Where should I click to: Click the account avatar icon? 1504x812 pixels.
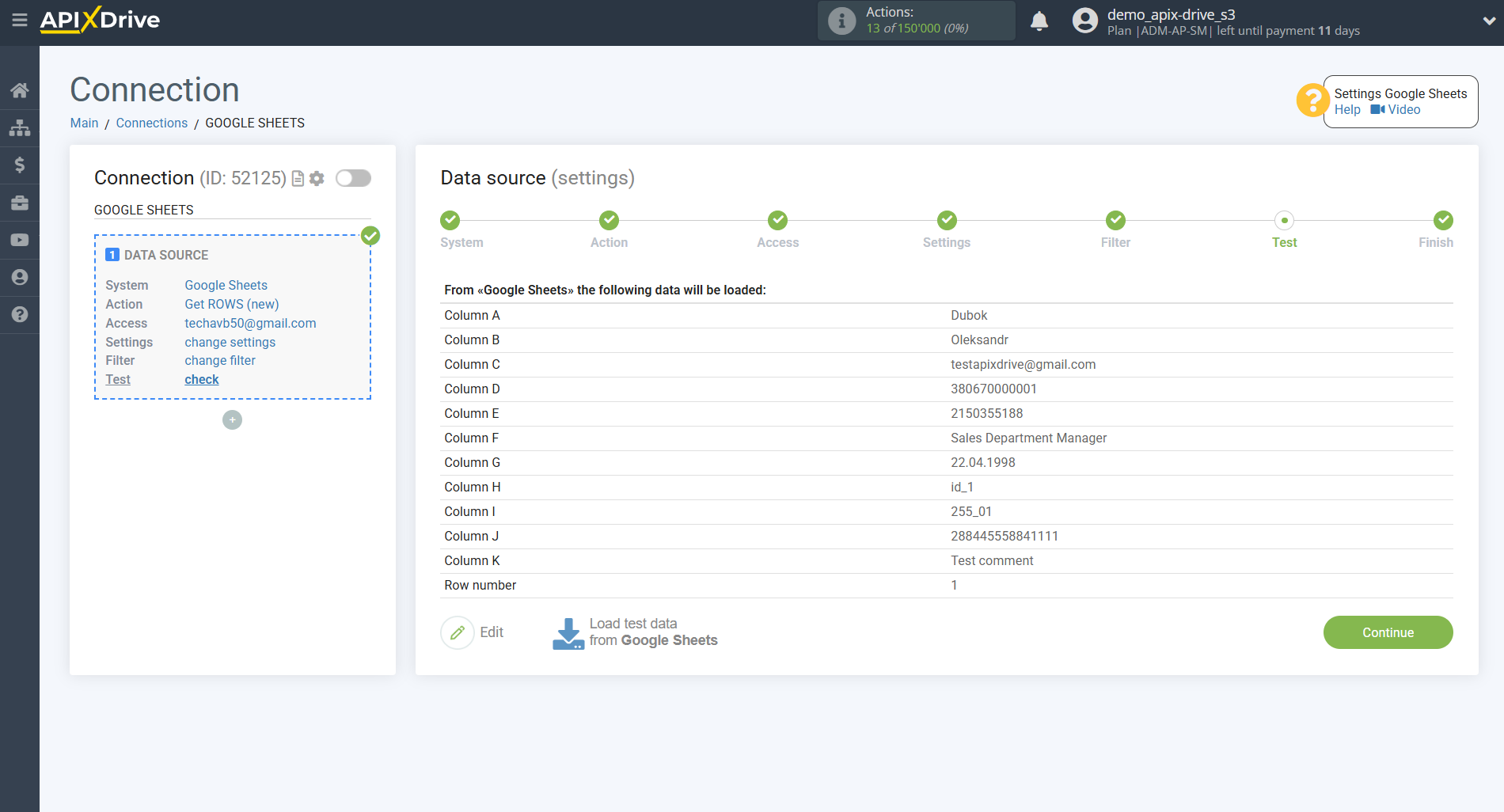[x=1085, y=21]
